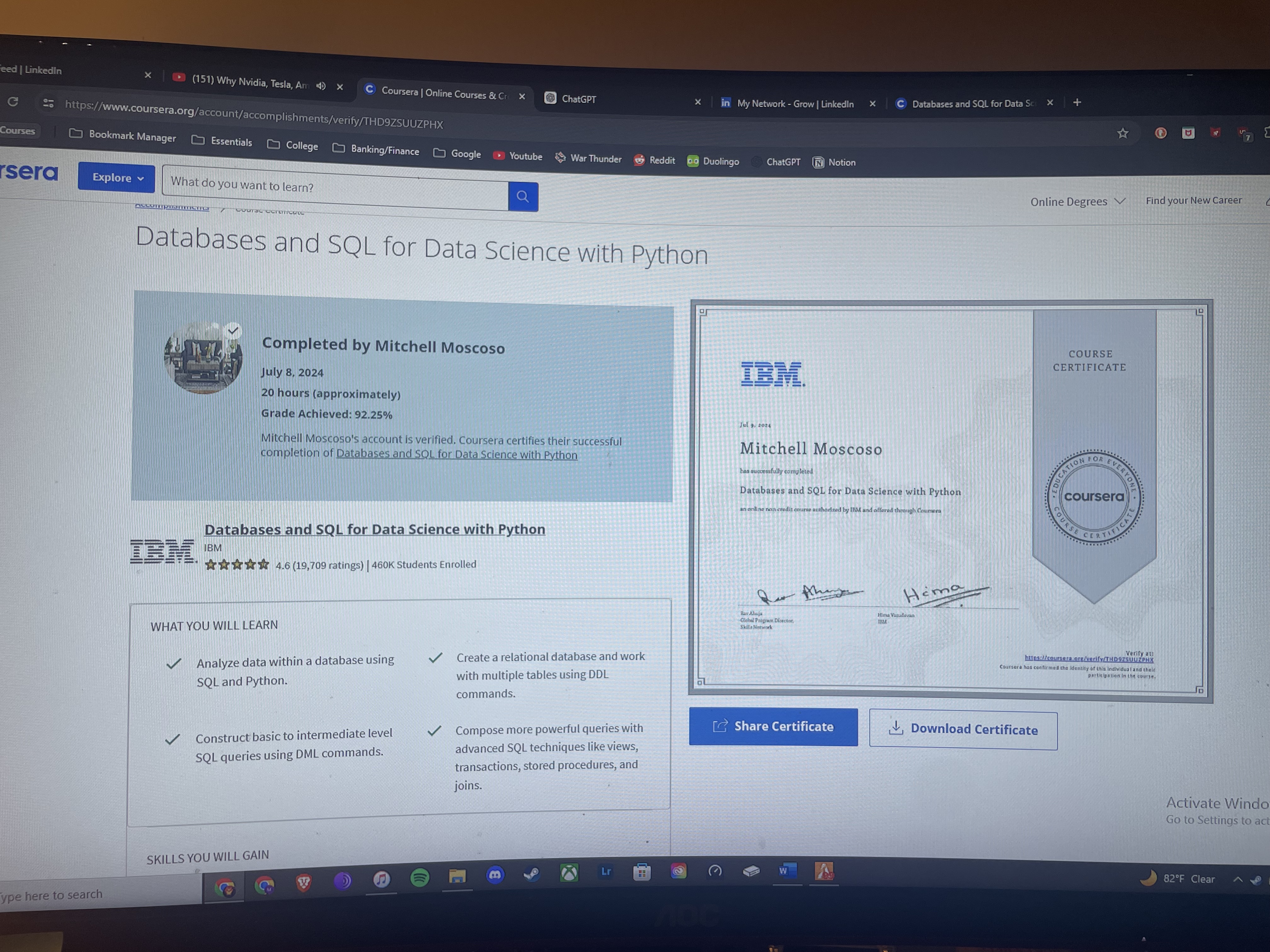Open the Find your New Career link
Screen dimensions: 1270x952
1194,200
